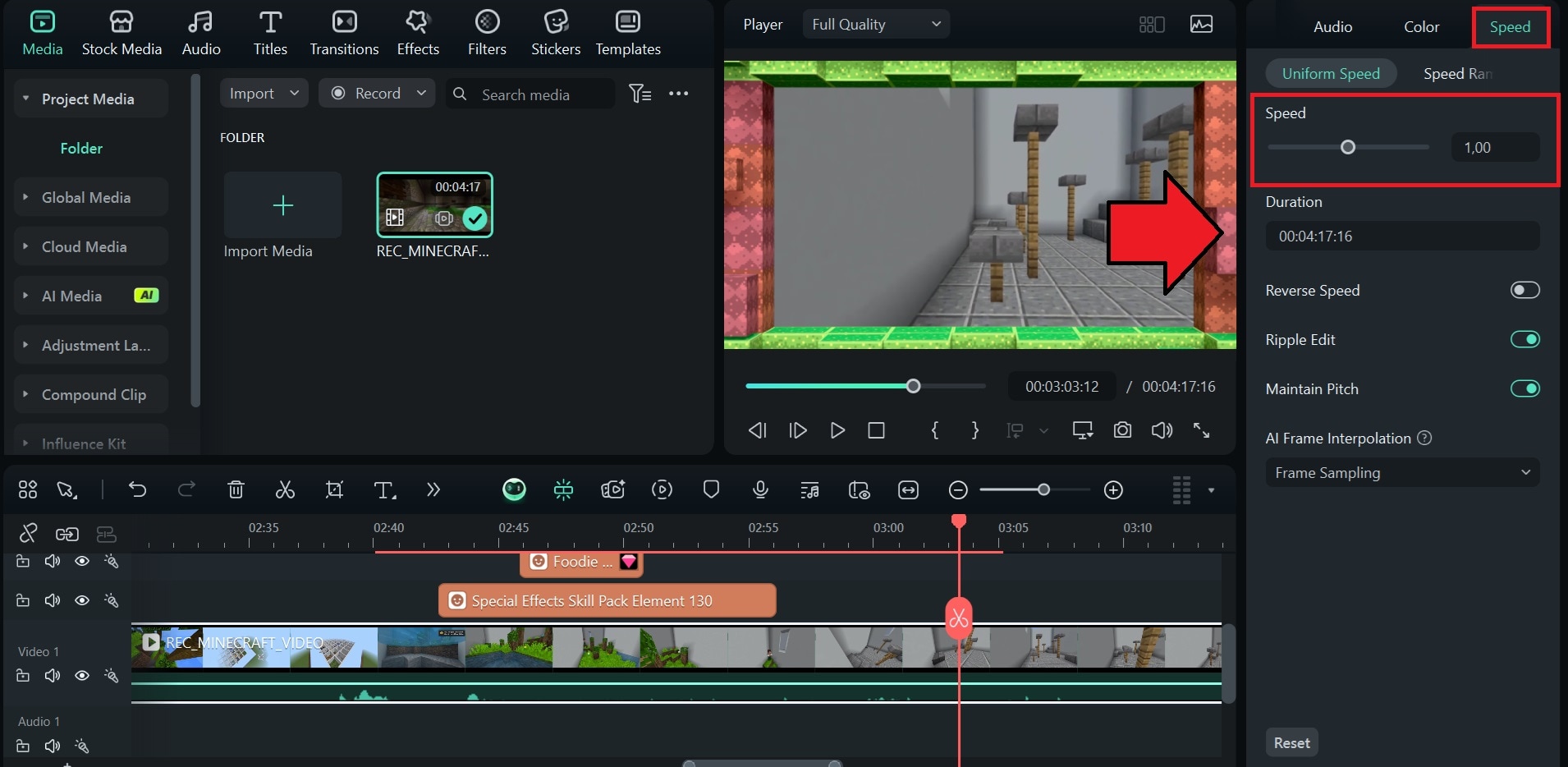
Task: Click the zoom in plus button
Action: point(1113,490)
